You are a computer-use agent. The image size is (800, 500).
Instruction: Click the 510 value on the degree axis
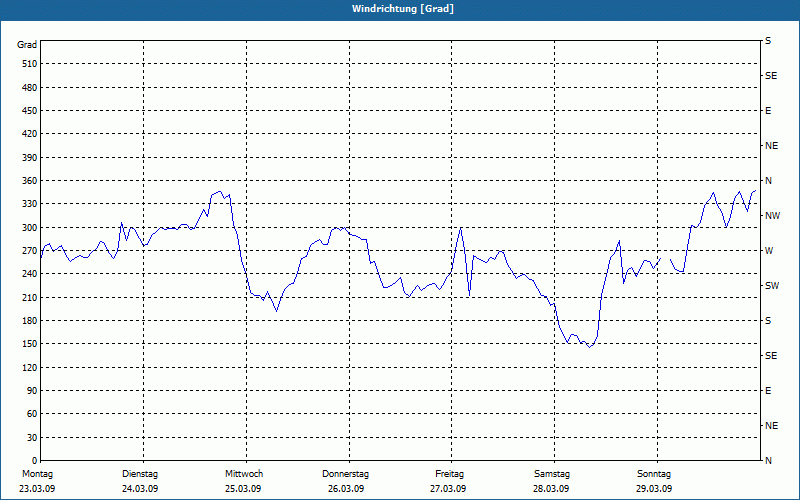[x=29, y=64]
